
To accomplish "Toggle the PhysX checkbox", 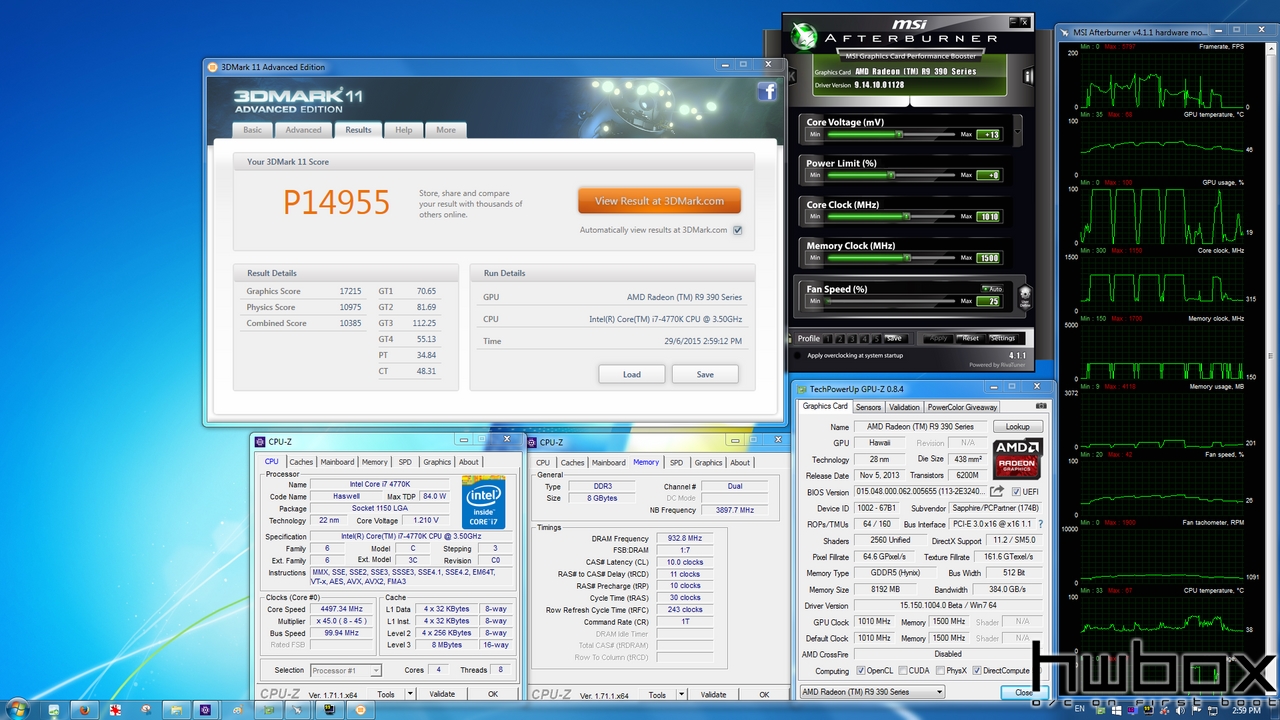I will coord(939,671).
